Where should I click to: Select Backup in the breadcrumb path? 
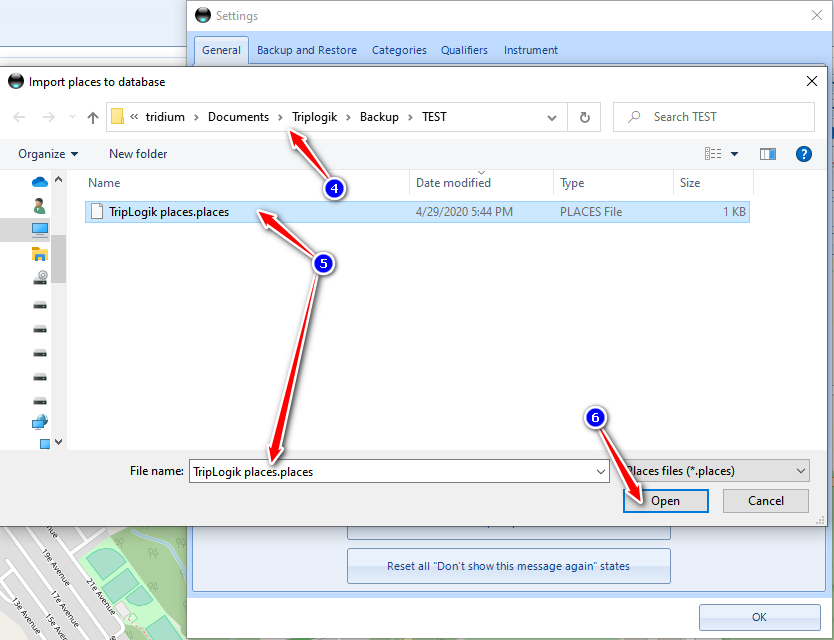[x=379, y=117]
